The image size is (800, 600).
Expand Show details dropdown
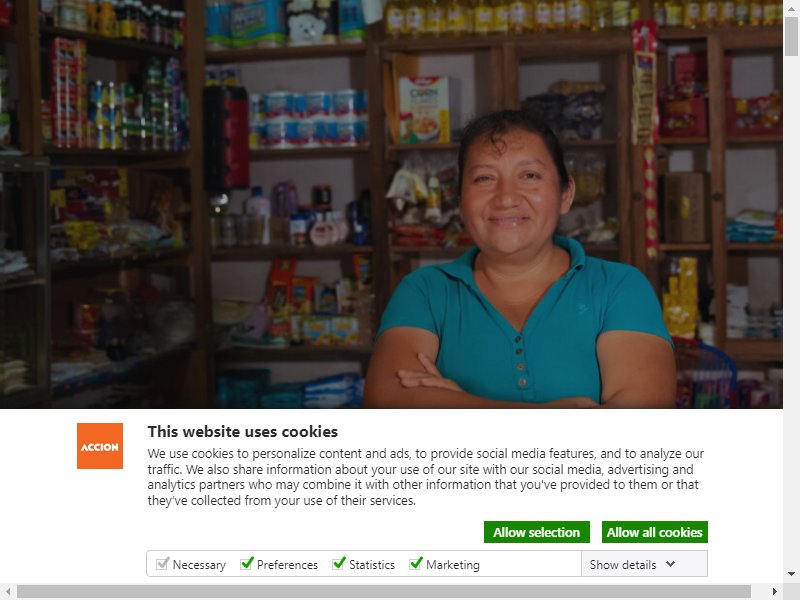(644, 564)
